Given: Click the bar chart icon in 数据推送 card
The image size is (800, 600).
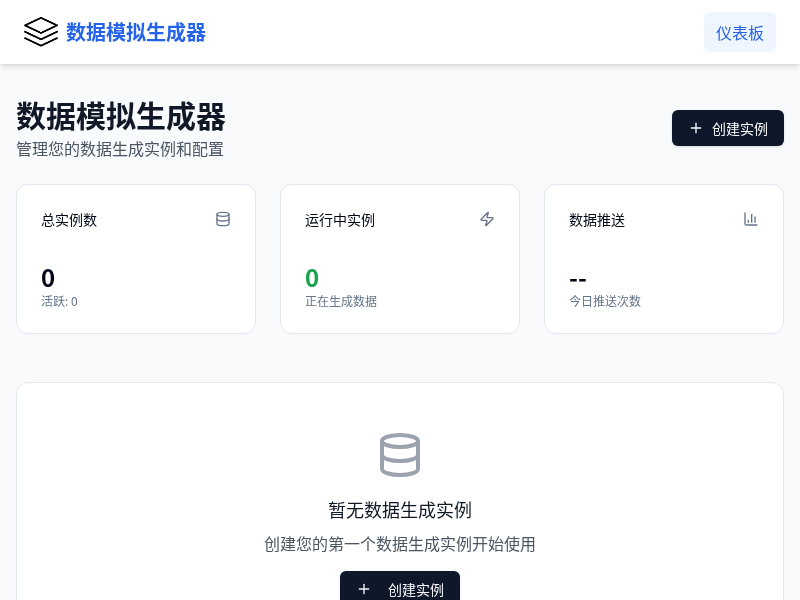Looking at the screenshot, I should click(x=751, y=219).
